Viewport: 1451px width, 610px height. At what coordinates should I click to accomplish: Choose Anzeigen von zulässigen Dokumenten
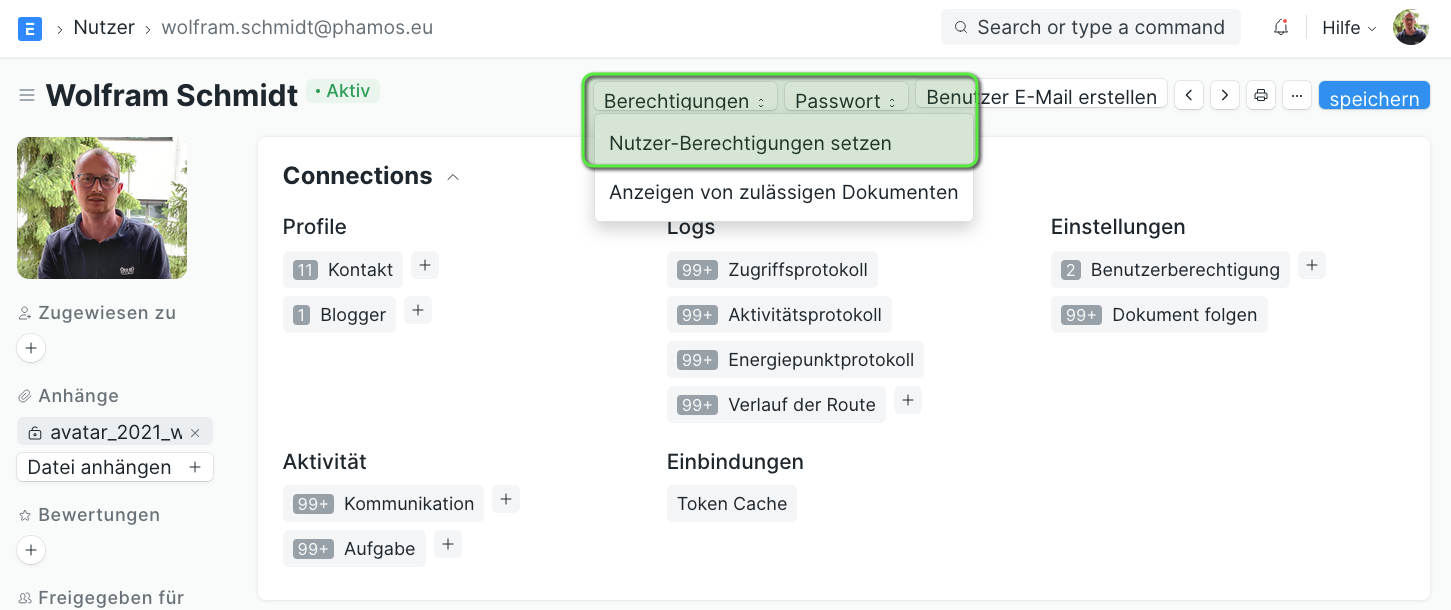[x=784, y=192]
